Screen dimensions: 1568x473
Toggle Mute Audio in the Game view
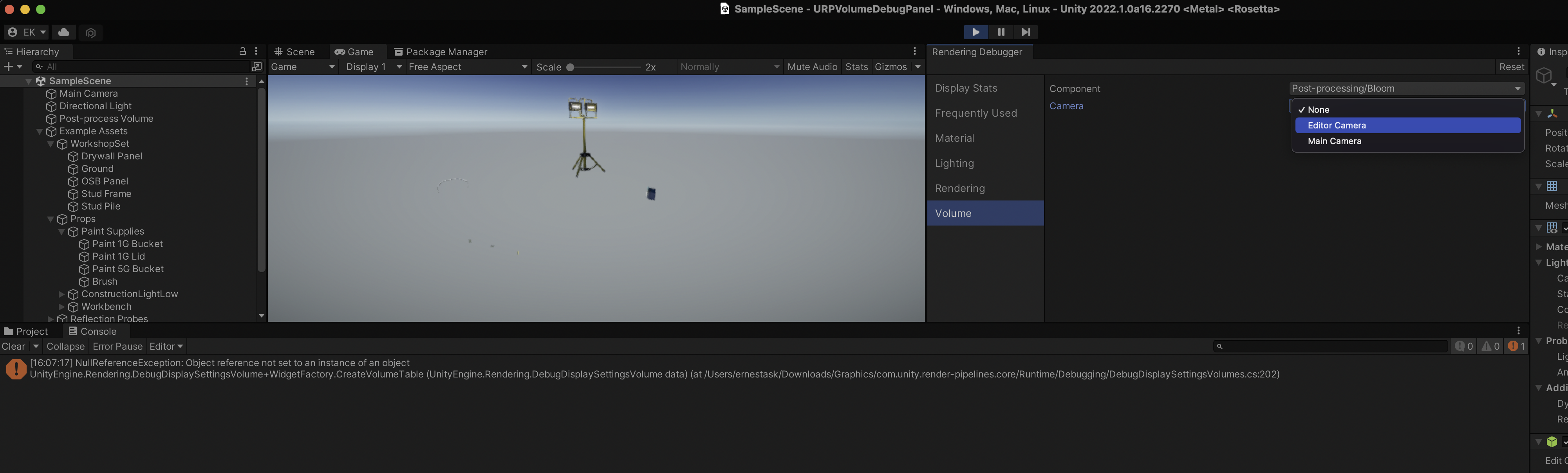[x=812, y=67]
